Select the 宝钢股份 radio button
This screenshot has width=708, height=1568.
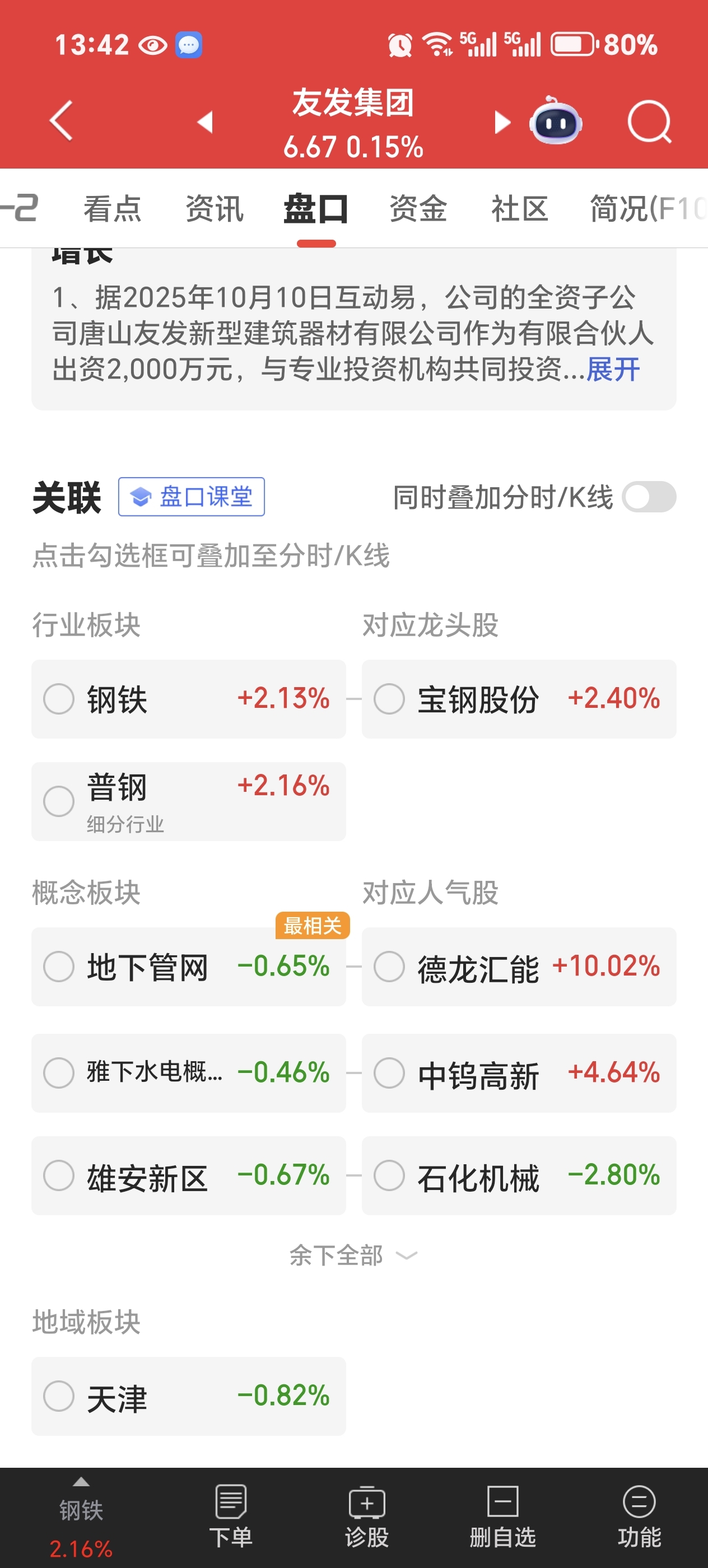coord(390,699)
